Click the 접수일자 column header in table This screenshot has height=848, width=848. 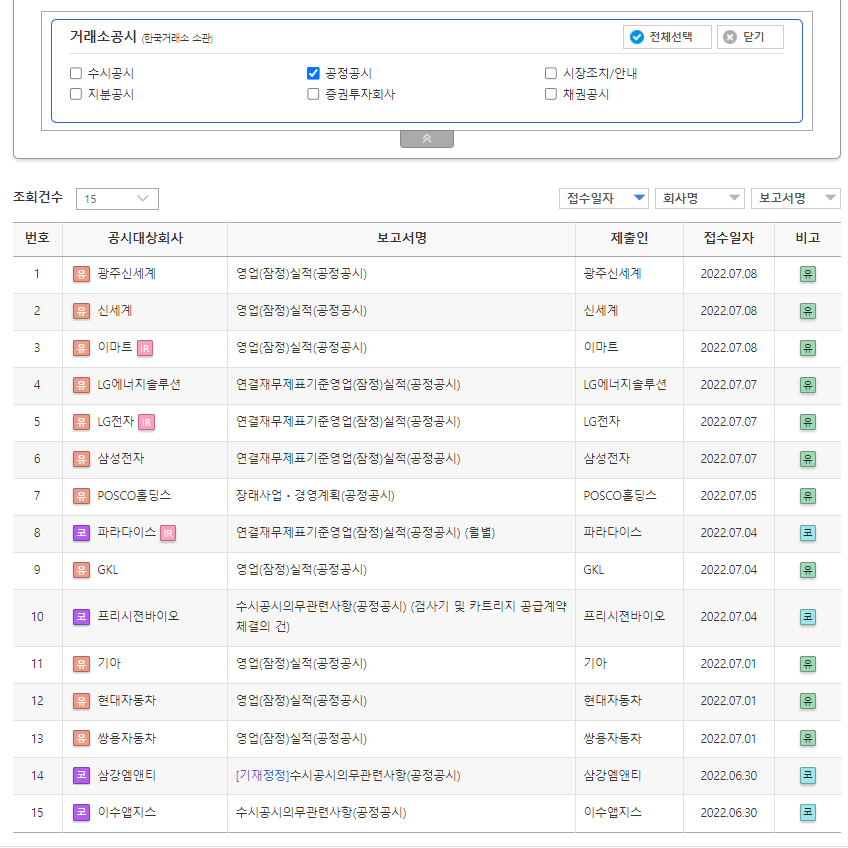click(728, 238)
